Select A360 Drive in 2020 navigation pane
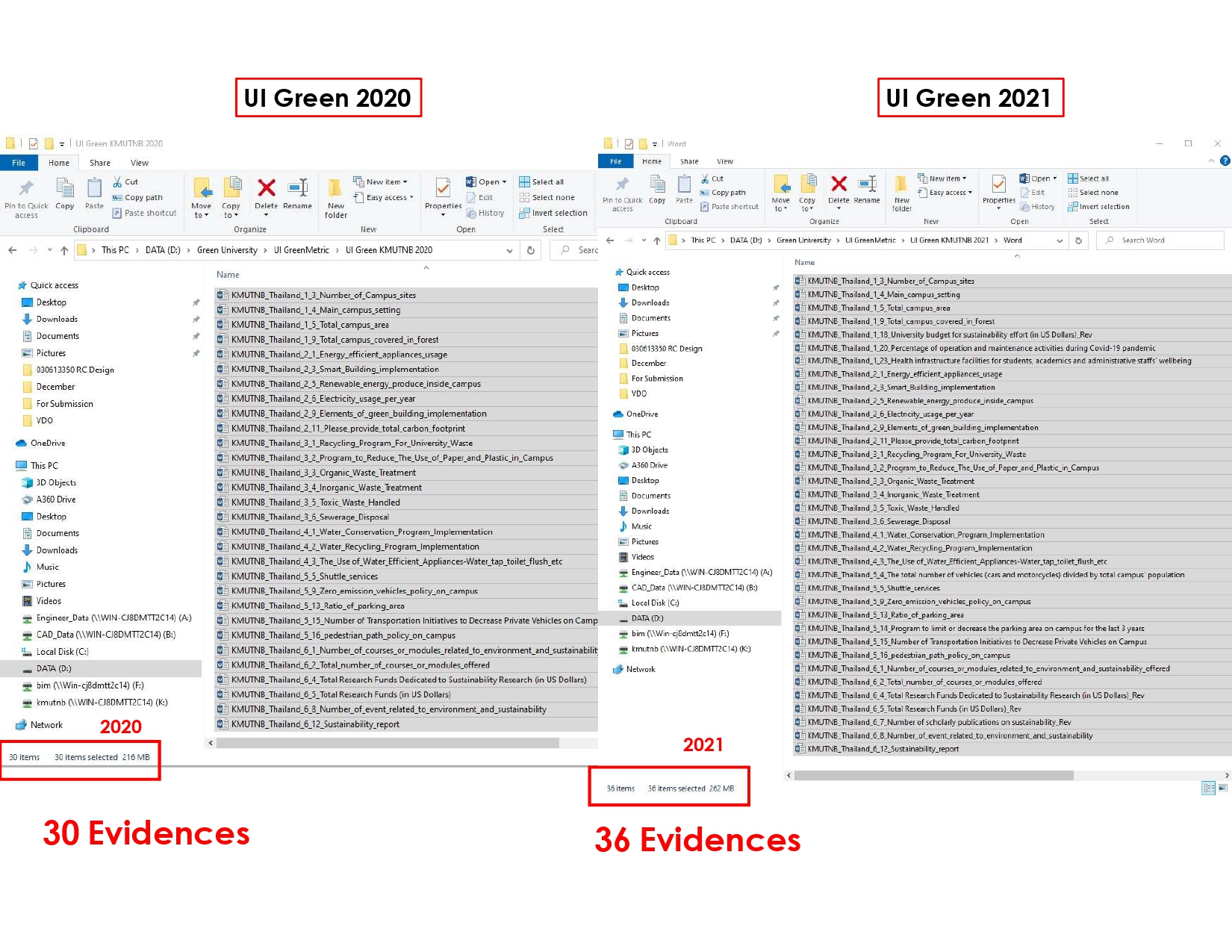 point(56,500)
